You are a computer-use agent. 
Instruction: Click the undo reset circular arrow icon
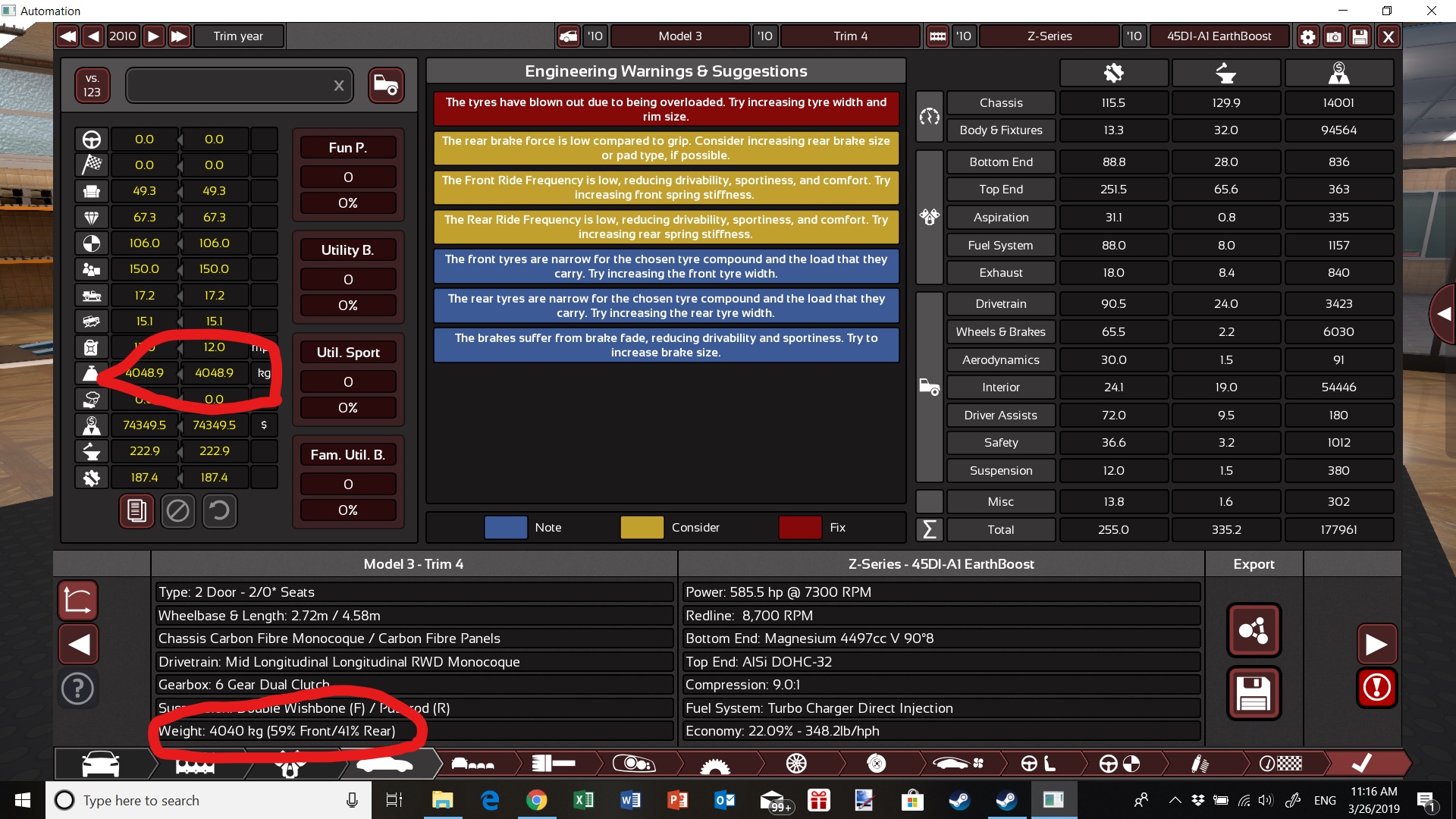point(219,510)
